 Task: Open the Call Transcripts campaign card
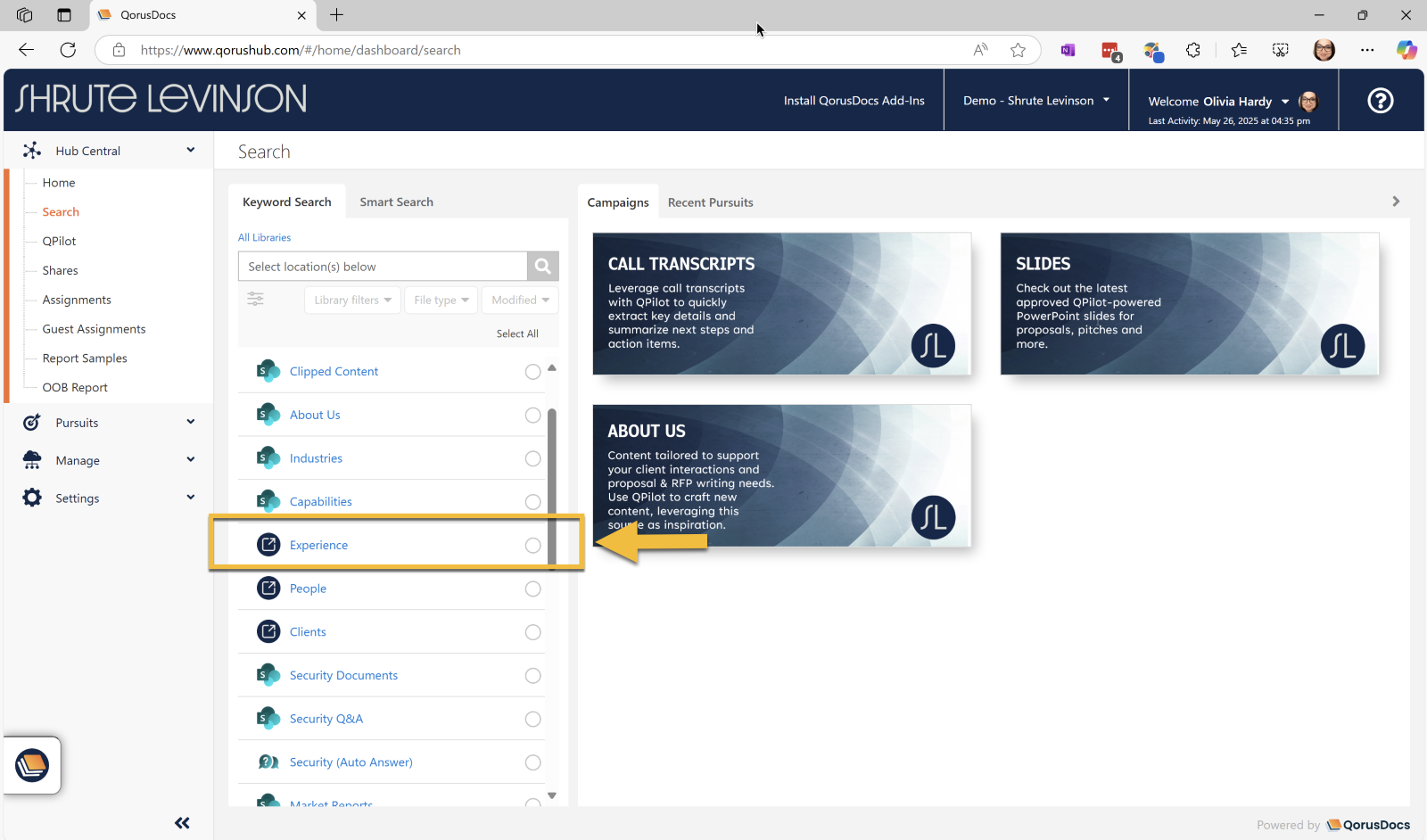[x=781, y=303]
